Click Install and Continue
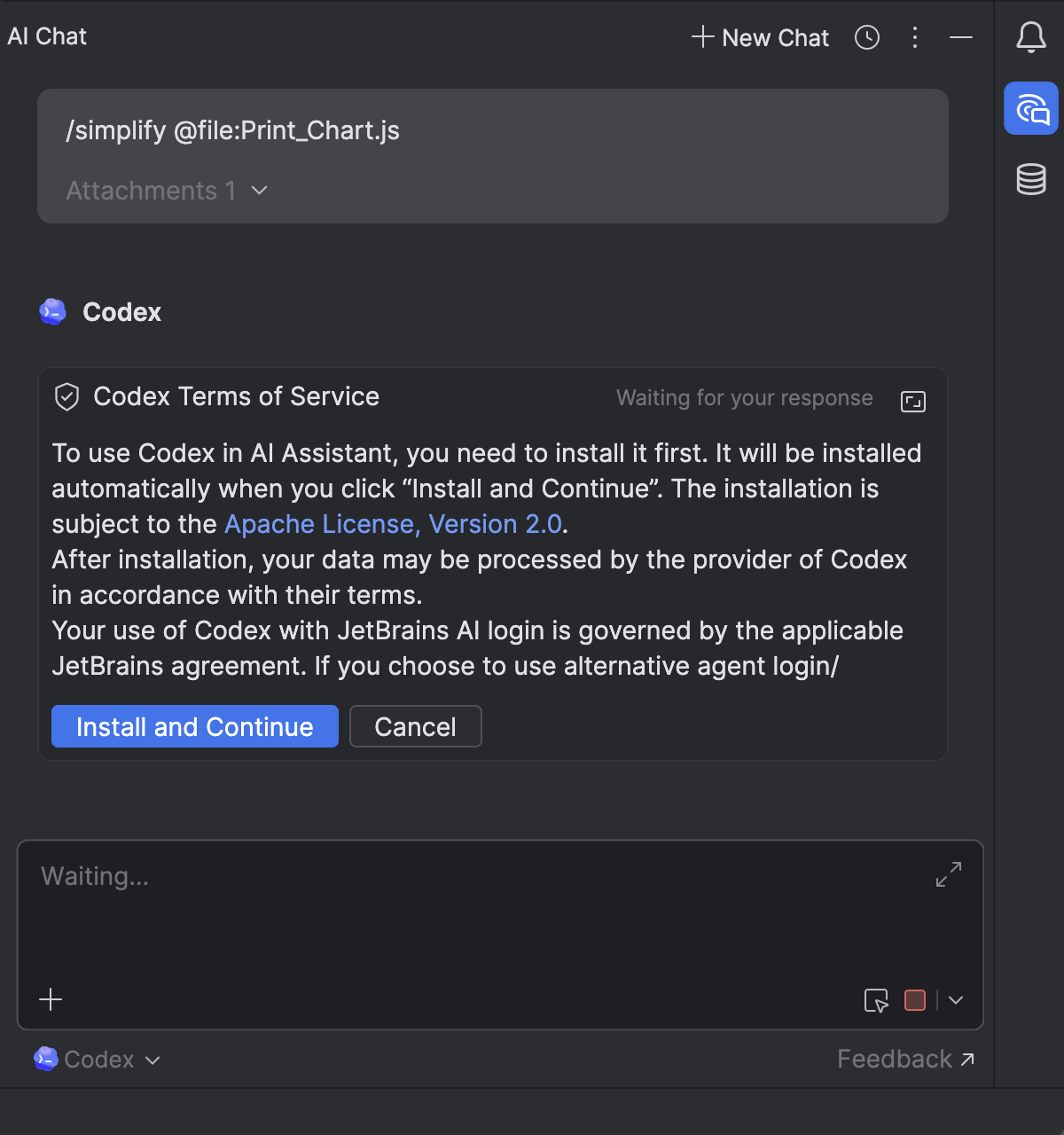This screenshot has height=1135, width=1064. (x=195, y=726)
